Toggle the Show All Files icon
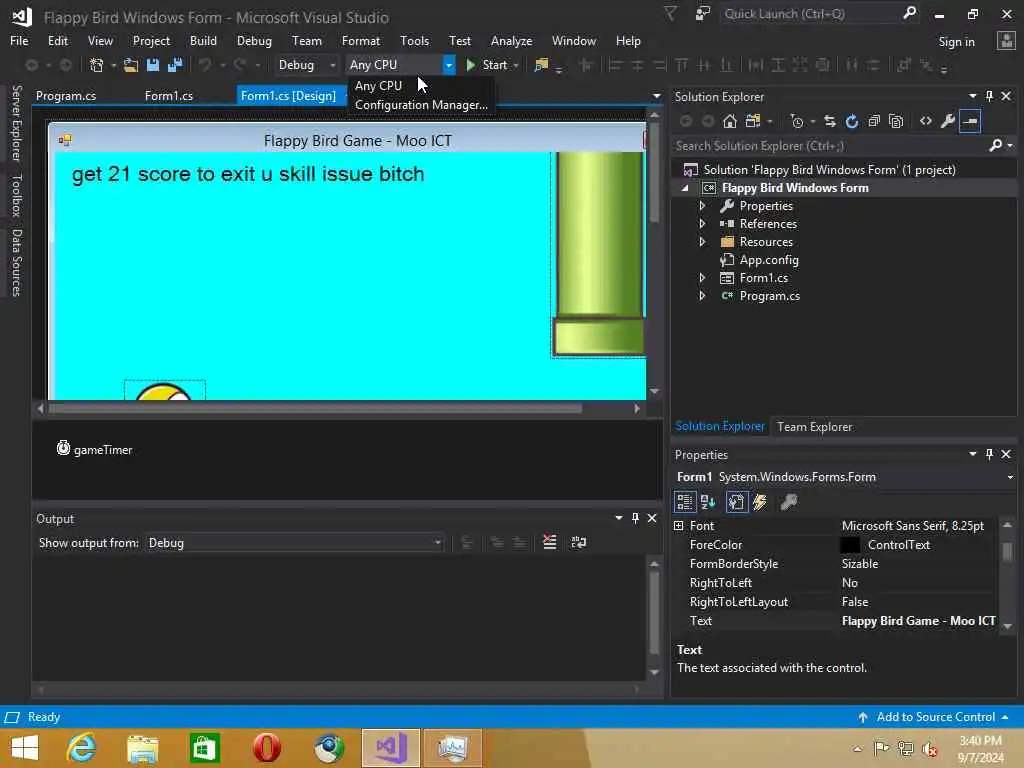This screenshot has width=1024, height=768. click(896, 121)
